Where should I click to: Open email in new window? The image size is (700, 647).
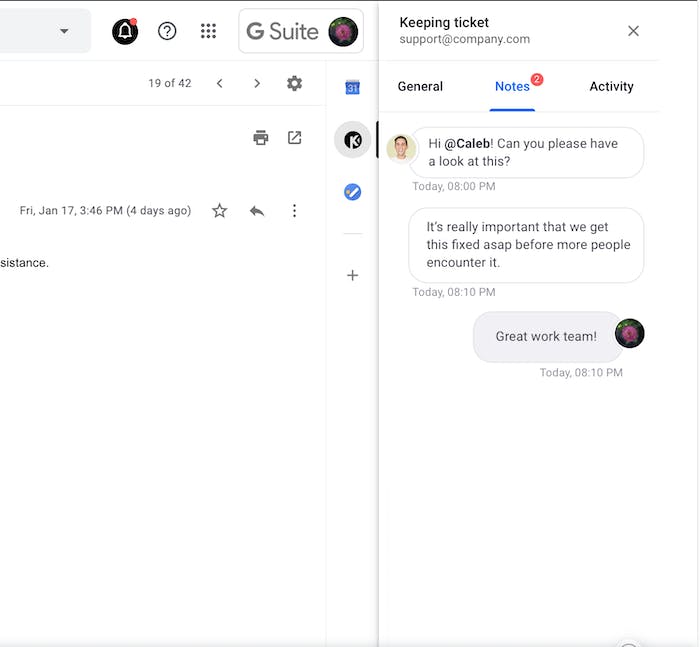coord(295,138)
